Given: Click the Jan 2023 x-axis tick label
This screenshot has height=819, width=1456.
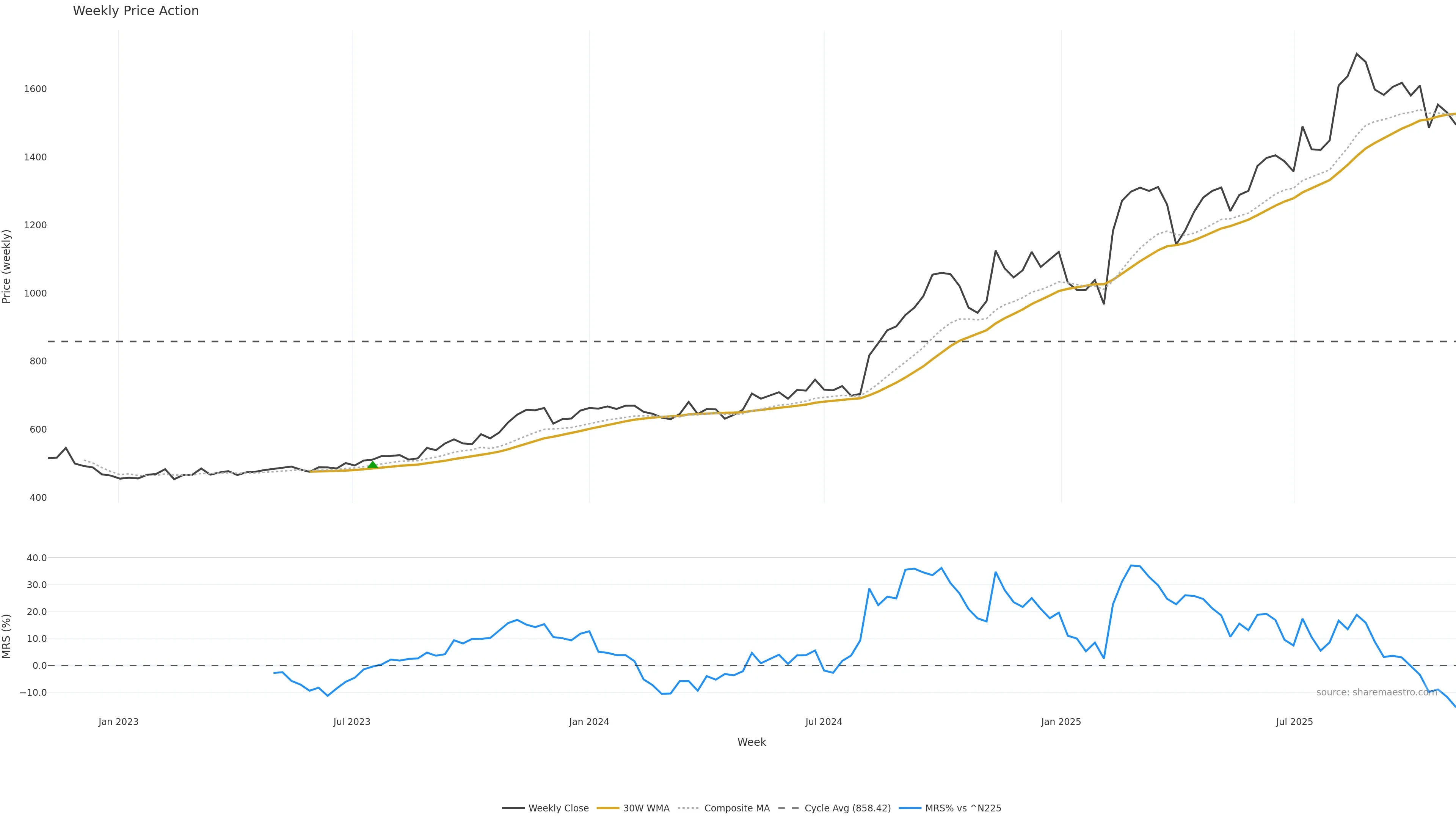Looking at the screenshot, I should click(x=118, y=722).
